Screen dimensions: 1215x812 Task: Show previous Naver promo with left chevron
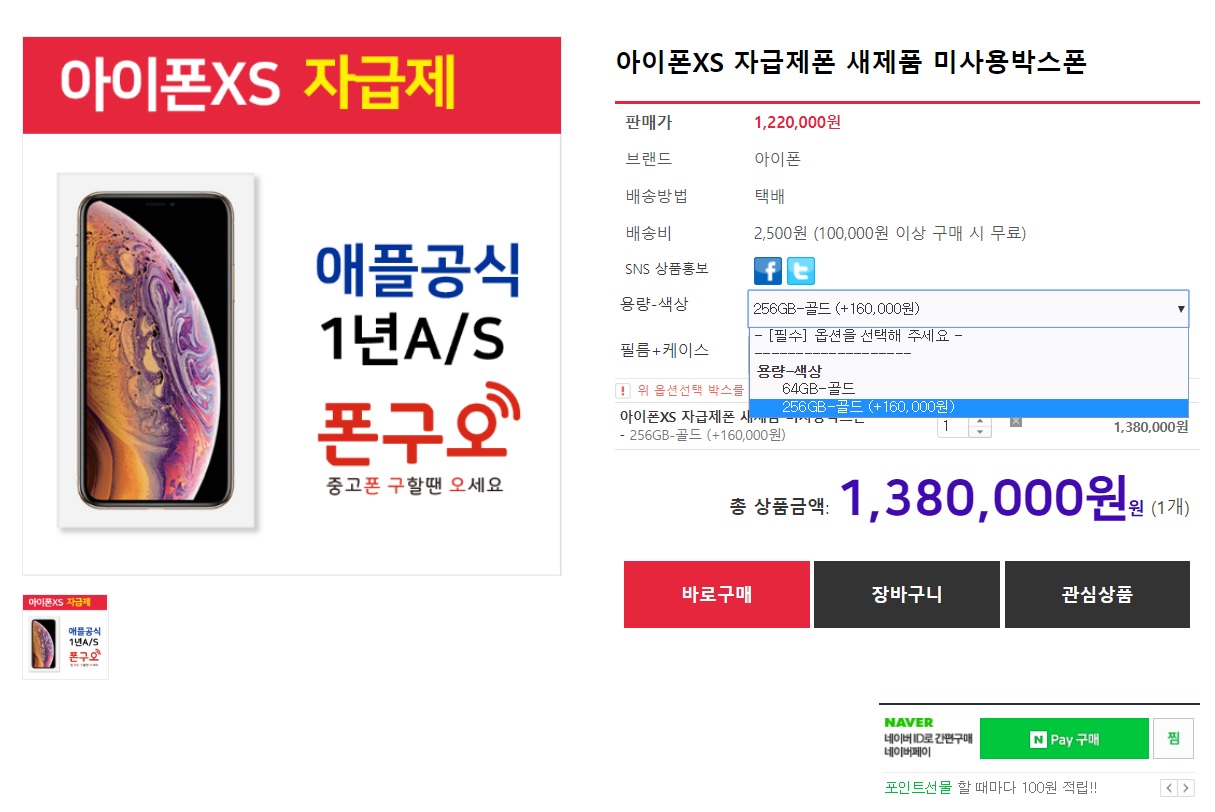tap(1168, 788)
